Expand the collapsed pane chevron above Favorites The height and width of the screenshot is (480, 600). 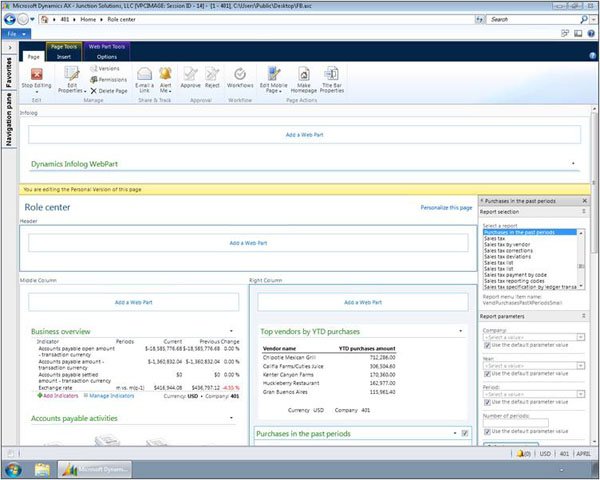[10, 47]
